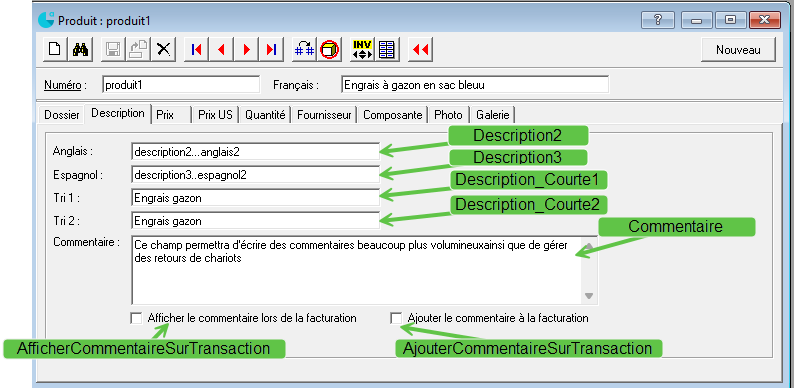
Task: Click the duplicate record icon
Action: (138, 49)
